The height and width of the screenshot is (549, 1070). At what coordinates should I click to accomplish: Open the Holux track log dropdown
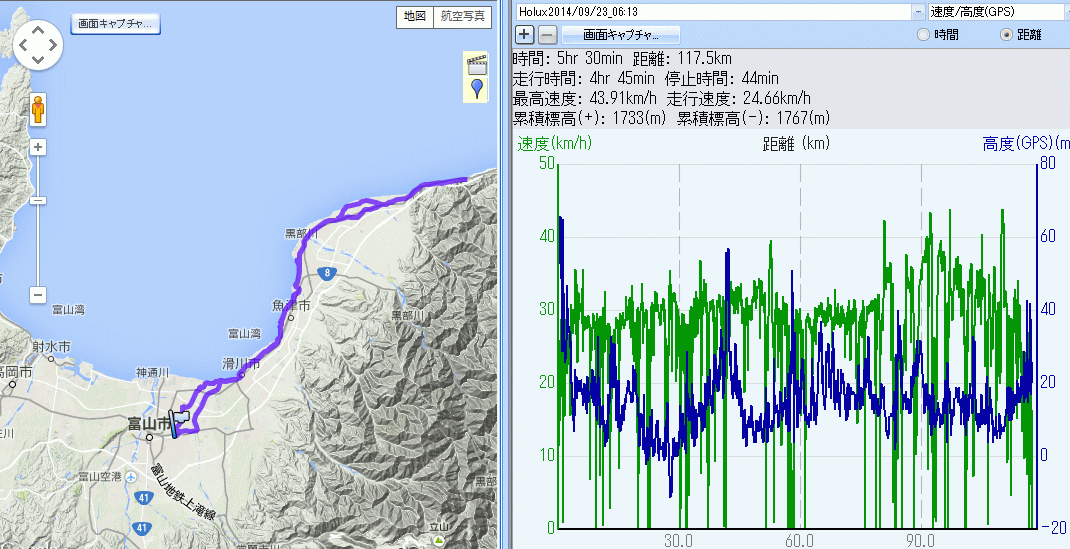(918, 12)
